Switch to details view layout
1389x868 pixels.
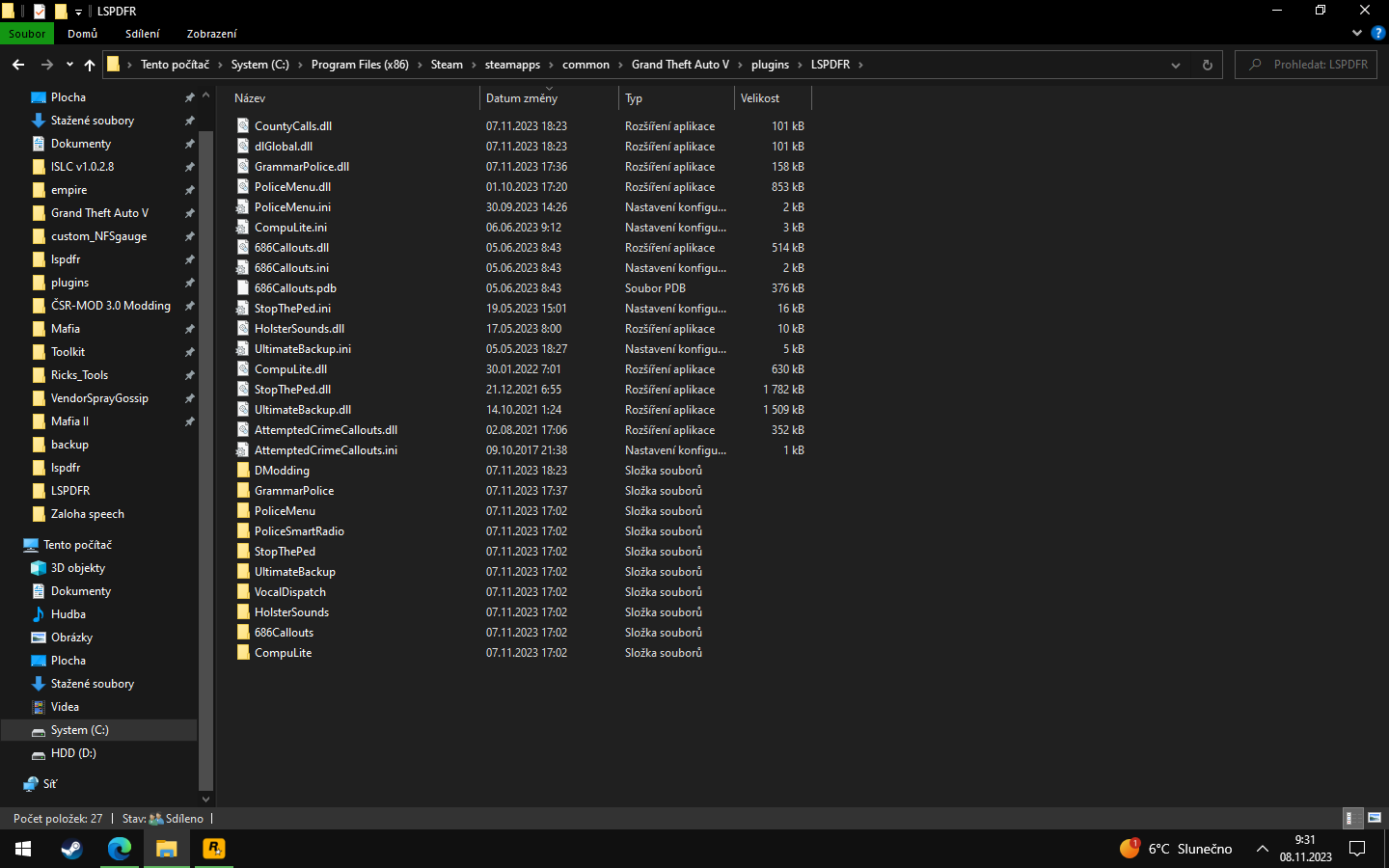click(x=1353, y=818)
